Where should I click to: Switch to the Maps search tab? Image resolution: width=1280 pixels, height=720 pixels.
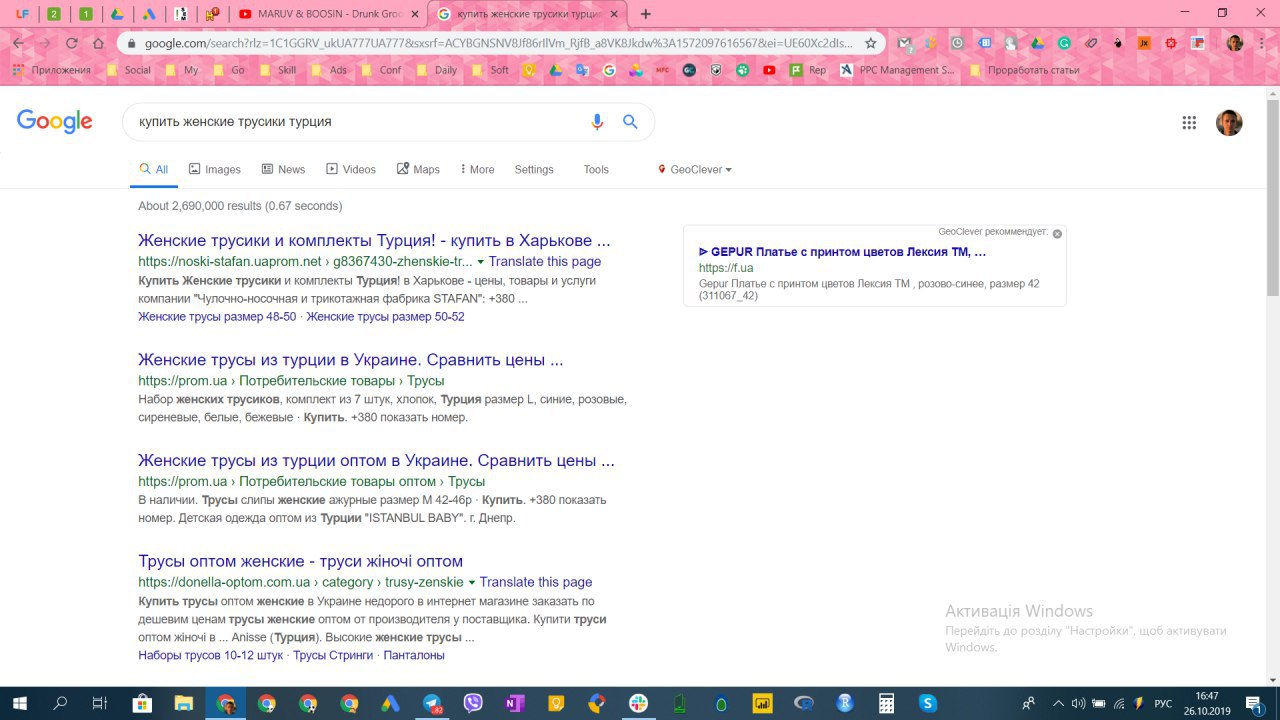coord(418,170)
